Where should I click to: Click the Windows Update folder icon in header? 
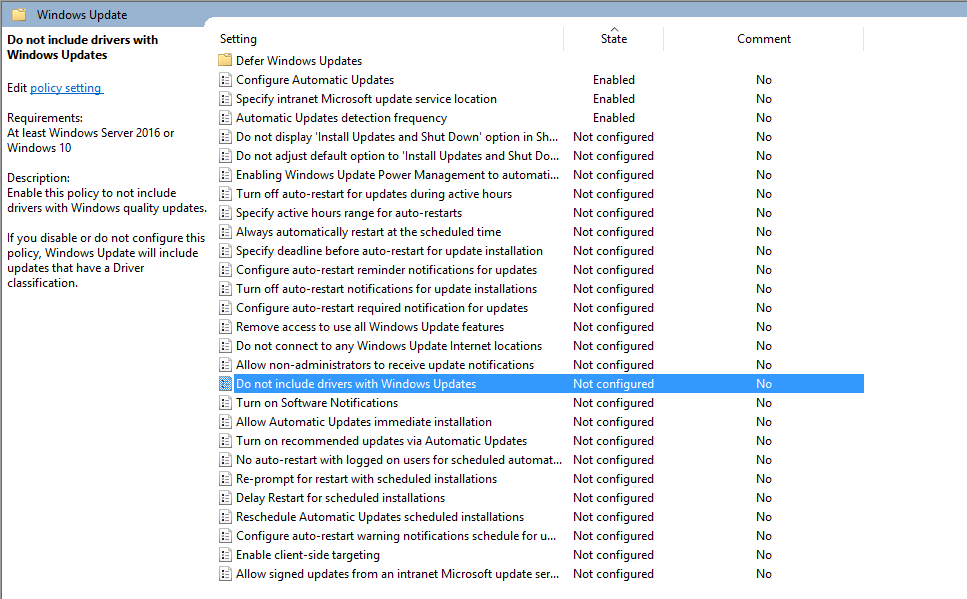click(20, 14)
